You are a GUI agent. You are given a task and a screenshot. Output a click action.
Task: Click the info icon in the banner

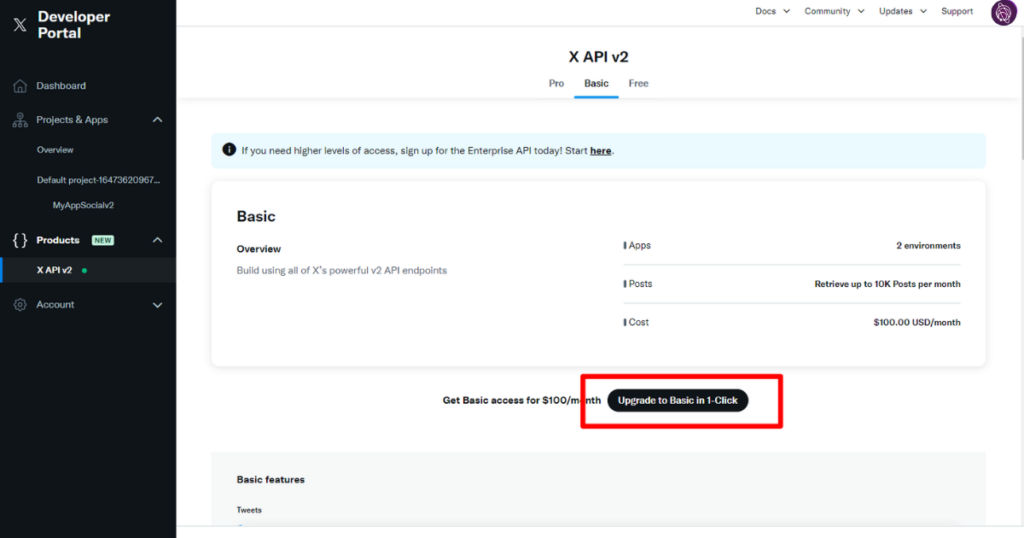pos(229,151)
